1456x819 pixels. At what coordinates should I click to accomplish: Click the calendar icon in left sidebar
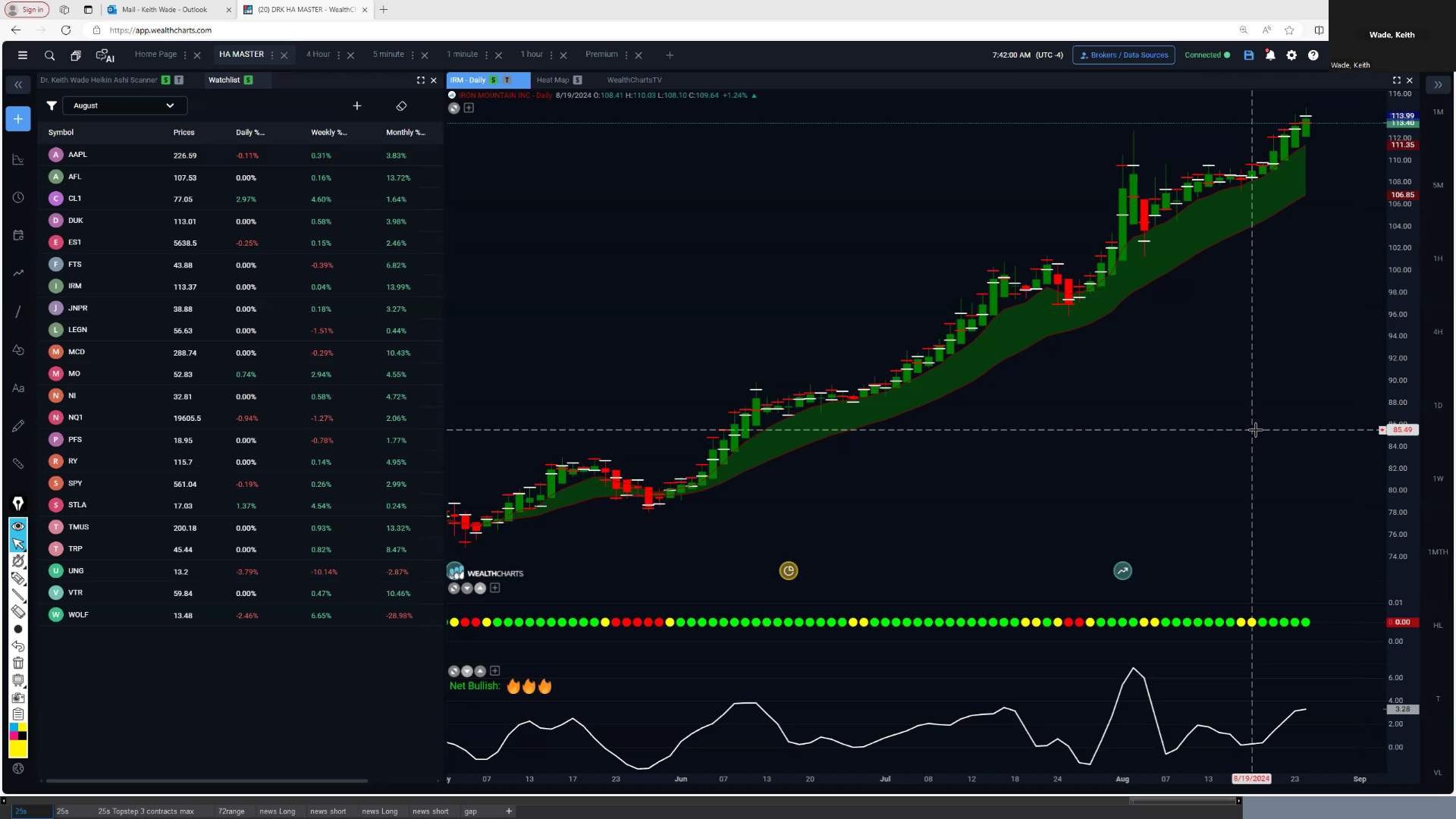tap(18, 236)
